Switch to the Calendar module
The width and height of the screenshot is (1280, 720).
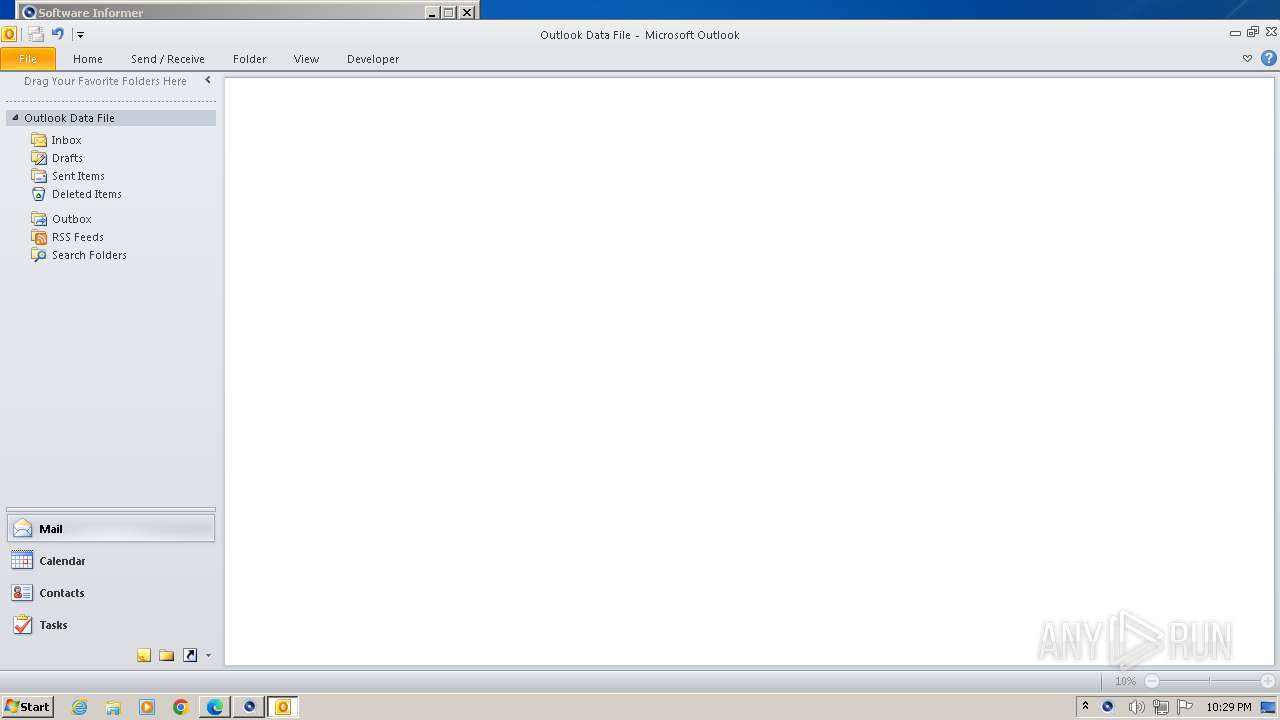111,561
